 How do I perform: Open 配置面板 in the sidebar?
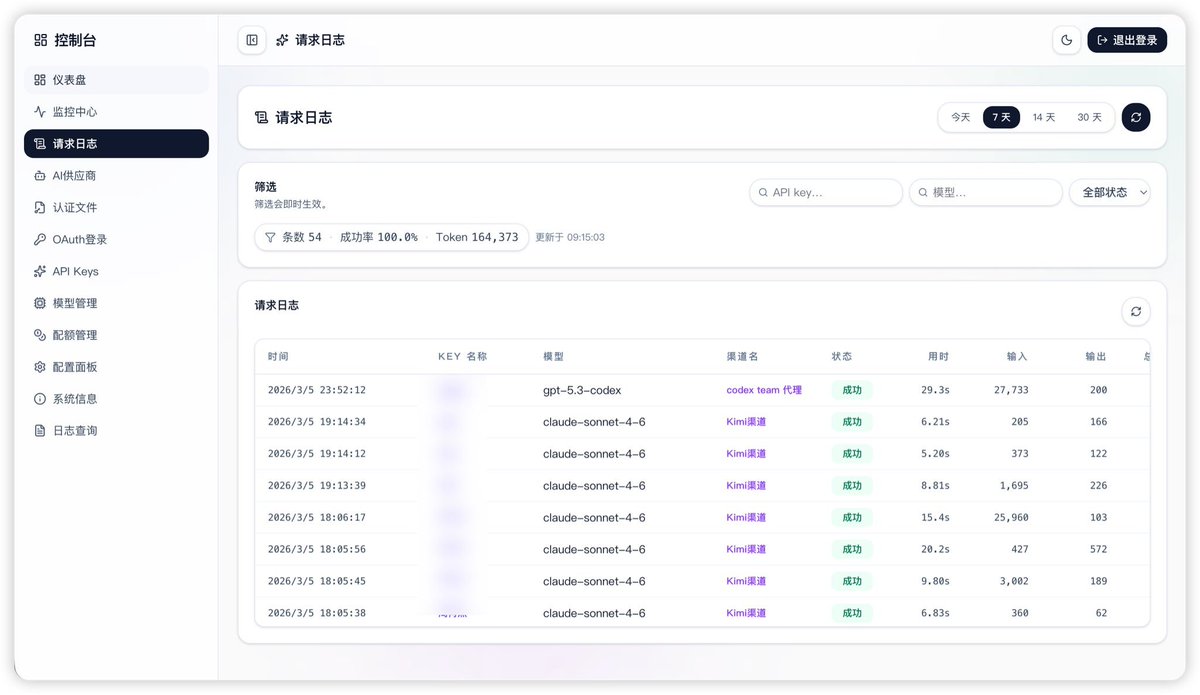coord(116,367)
